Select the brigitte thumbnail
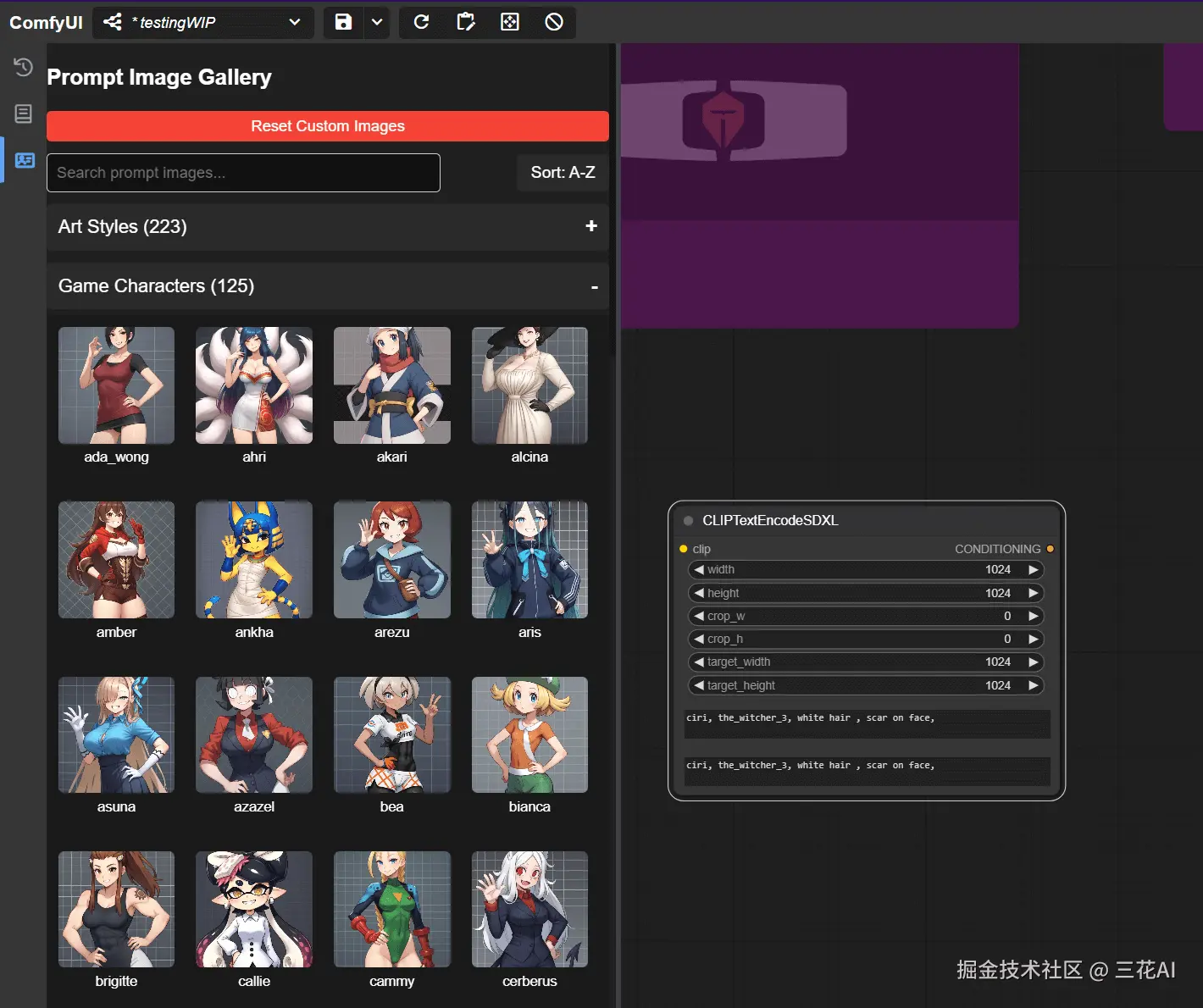Image resolution: width=1203 pixels, height=1008 pixels. 116,909
